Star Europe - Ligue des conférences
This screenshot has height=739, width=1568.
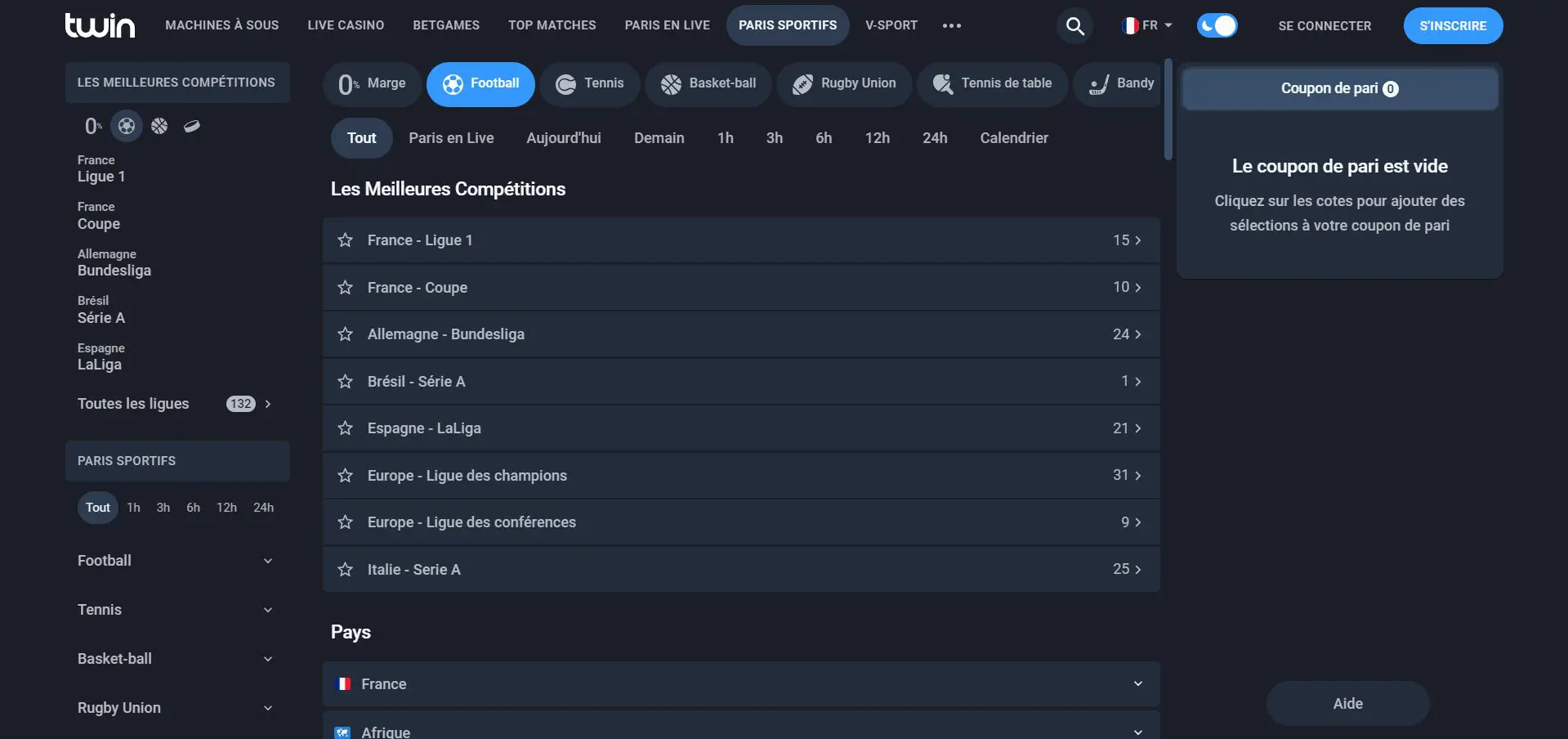pyautogui.click(x=346, y=522)
